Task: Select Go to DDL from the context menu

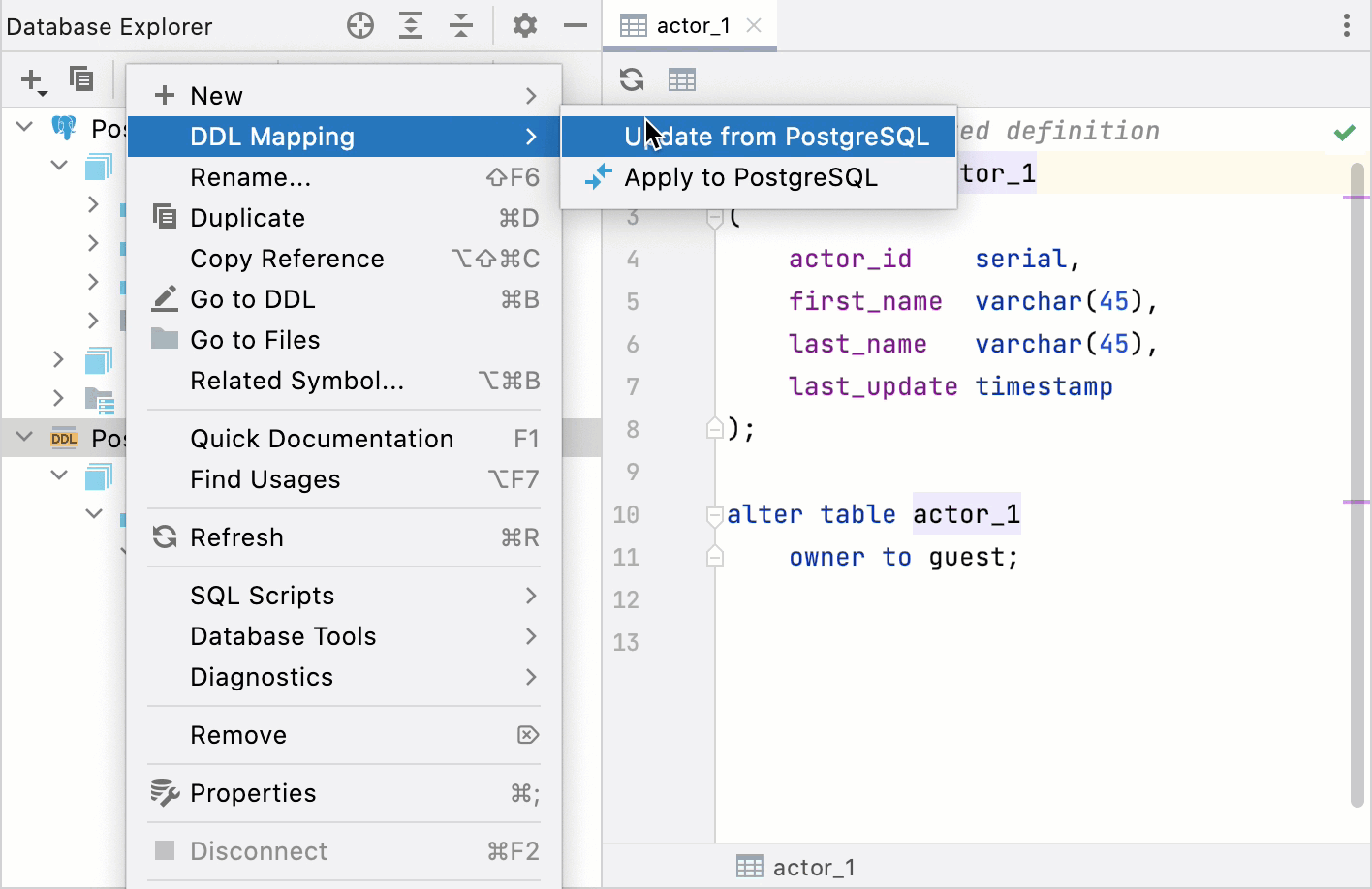Action: pyautogui.click(x=254, y=299)
